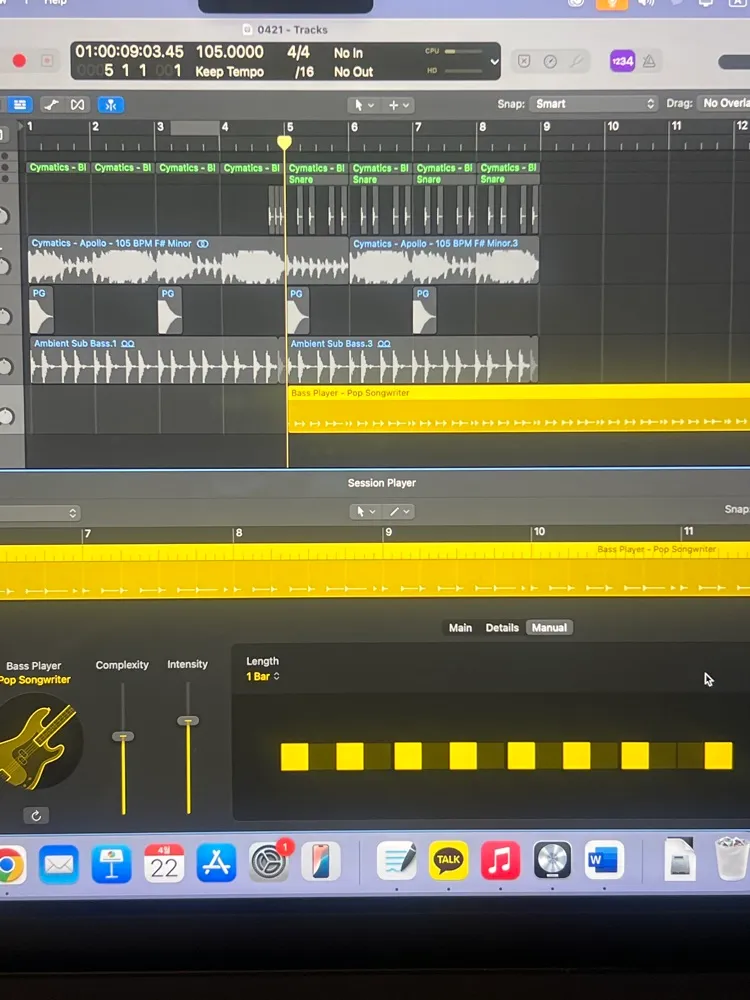
Task: Click the automation curve toolbar icon
Action: click(x=51, y=105)
